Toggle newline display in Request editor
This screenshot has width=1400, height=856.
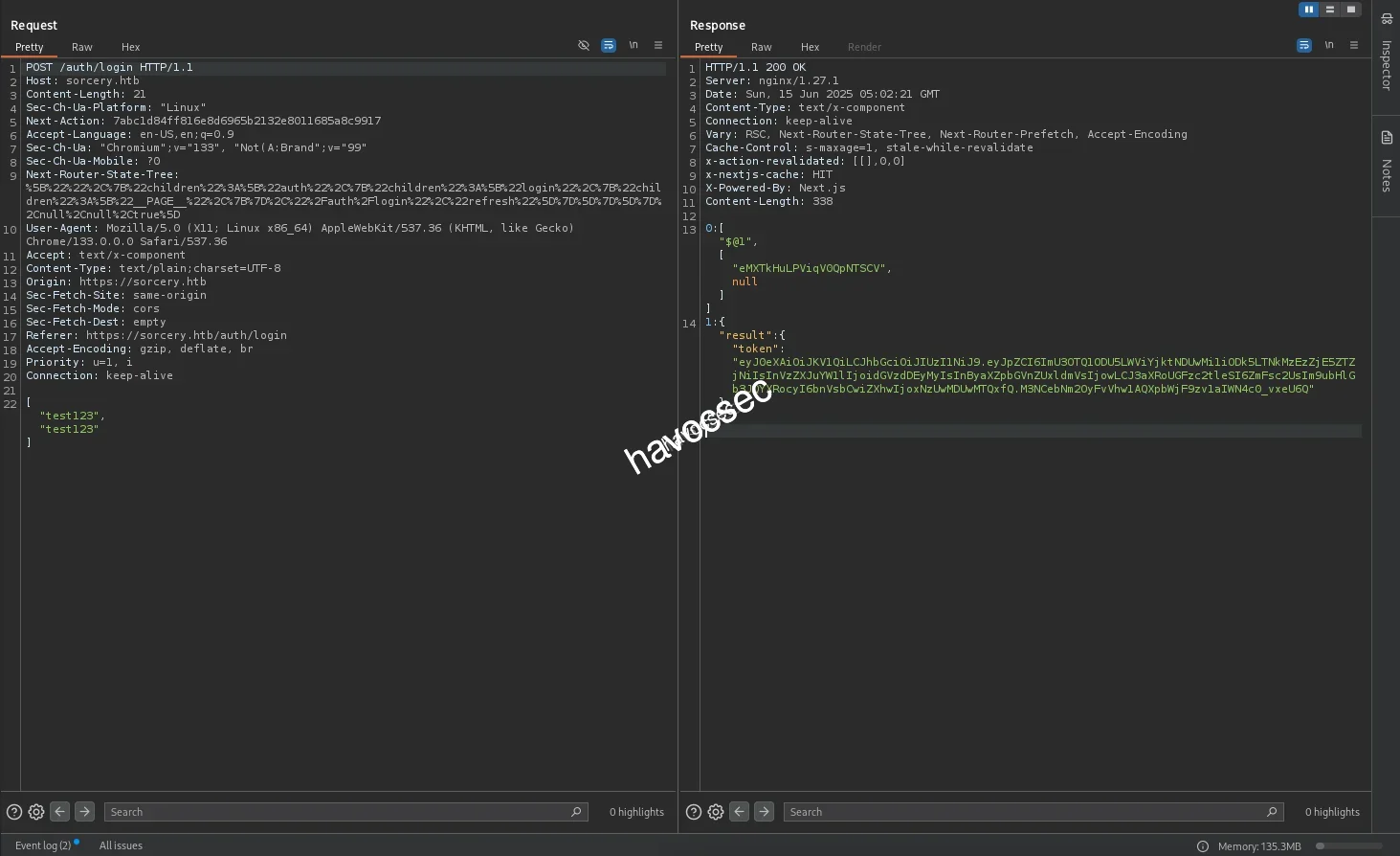633,45
